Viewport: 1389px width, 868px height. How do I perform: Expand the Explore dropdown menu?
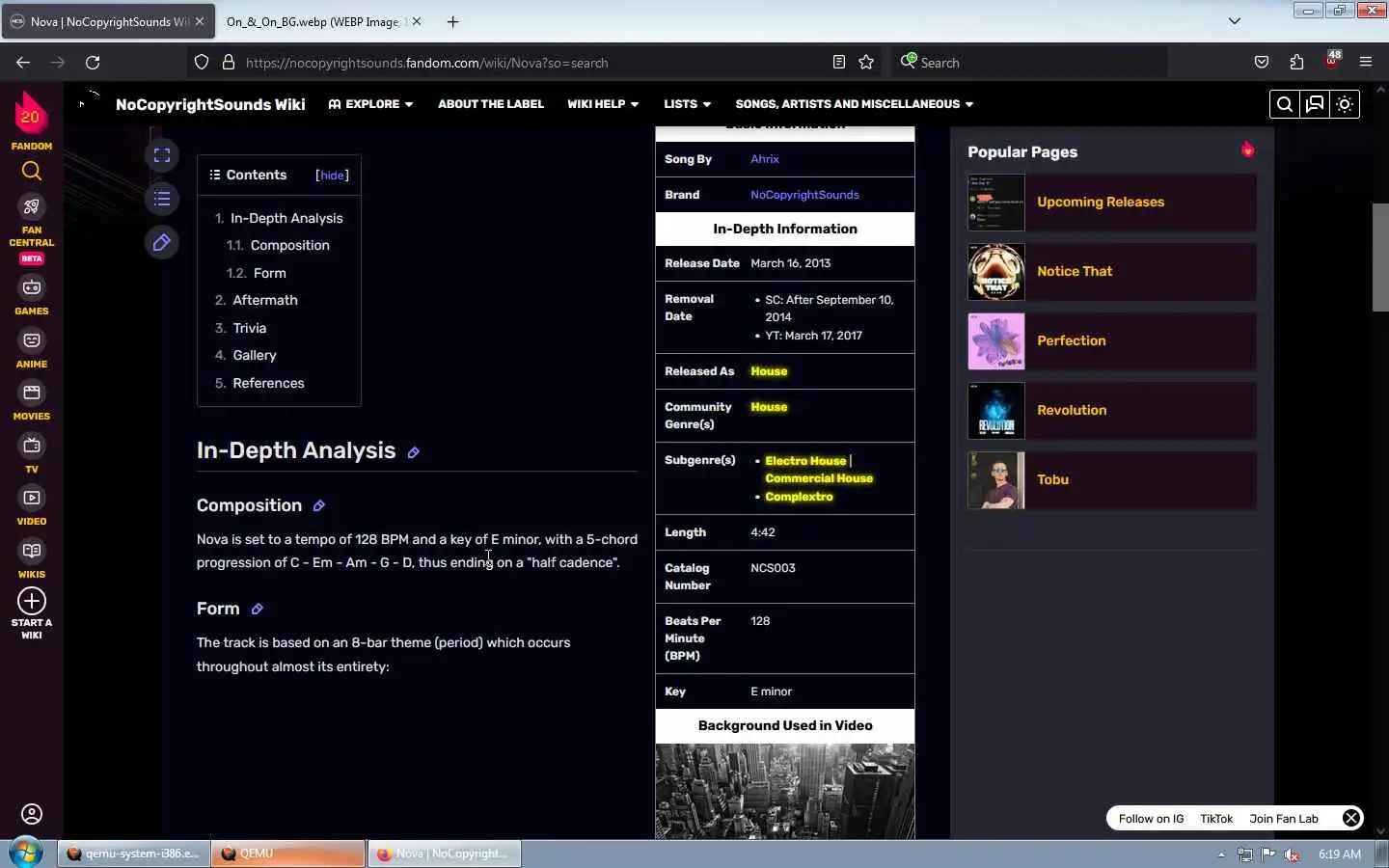370,104
